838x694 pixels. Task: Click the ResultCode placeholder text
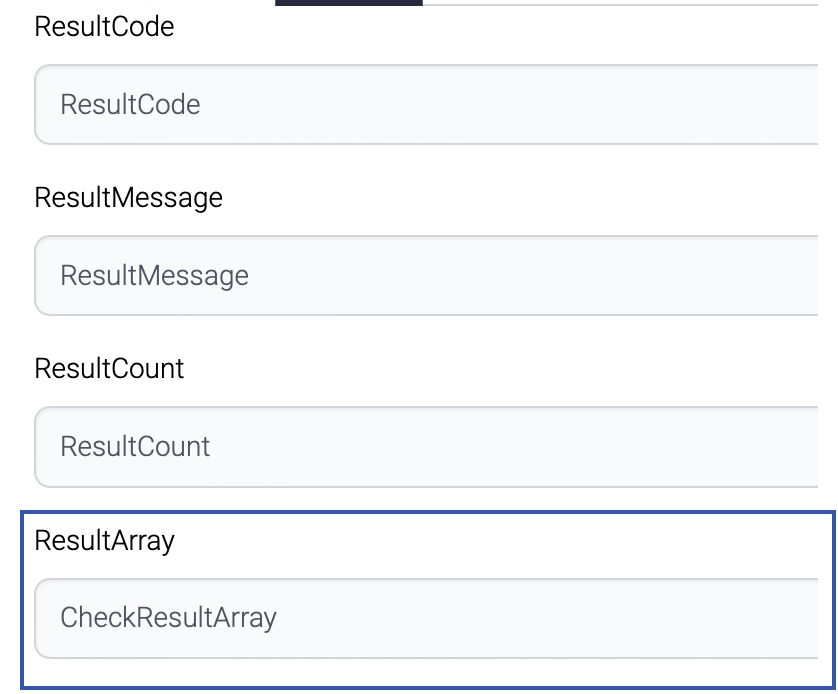[130, 105]
